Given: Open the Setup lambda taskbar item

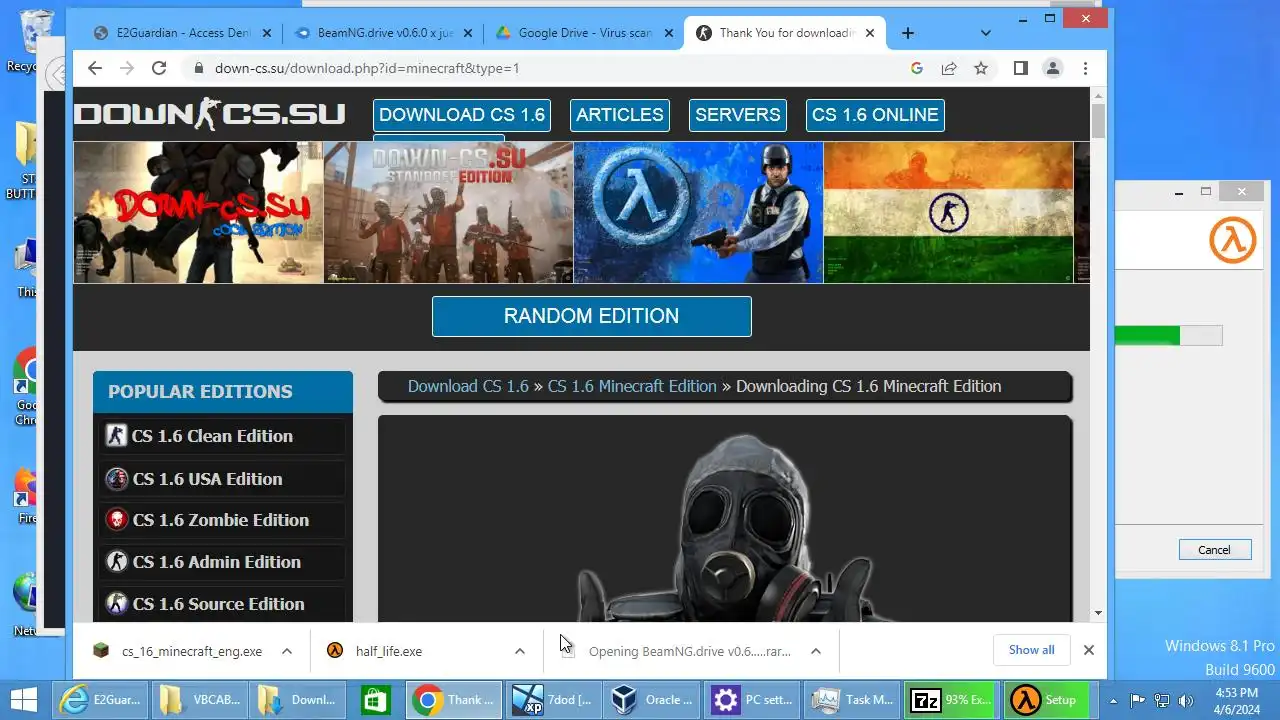Looking at the screenshot, I should tap(1047, 700).
